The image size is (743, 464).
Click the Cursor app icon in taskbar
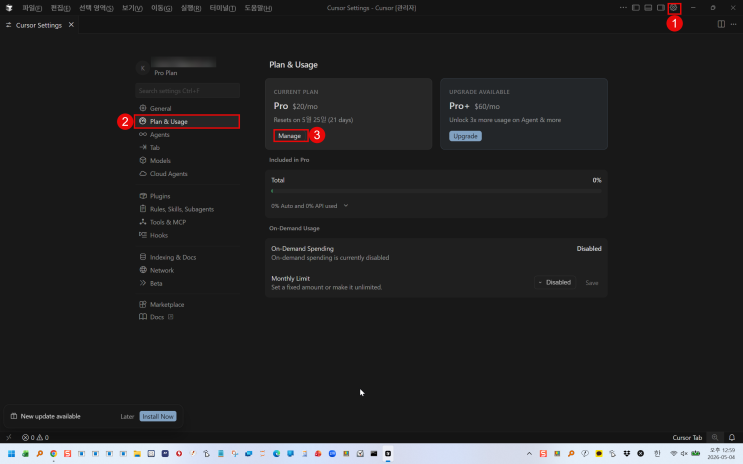click(x=388, y=454)
